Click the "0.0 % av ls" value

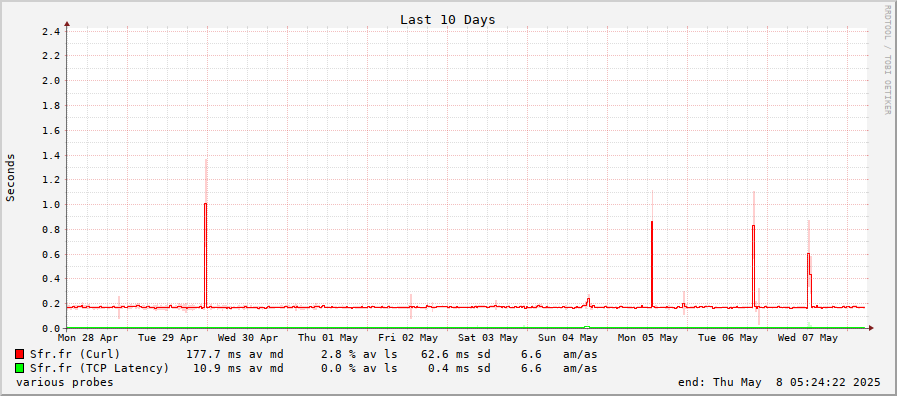[x=359, y=368]
